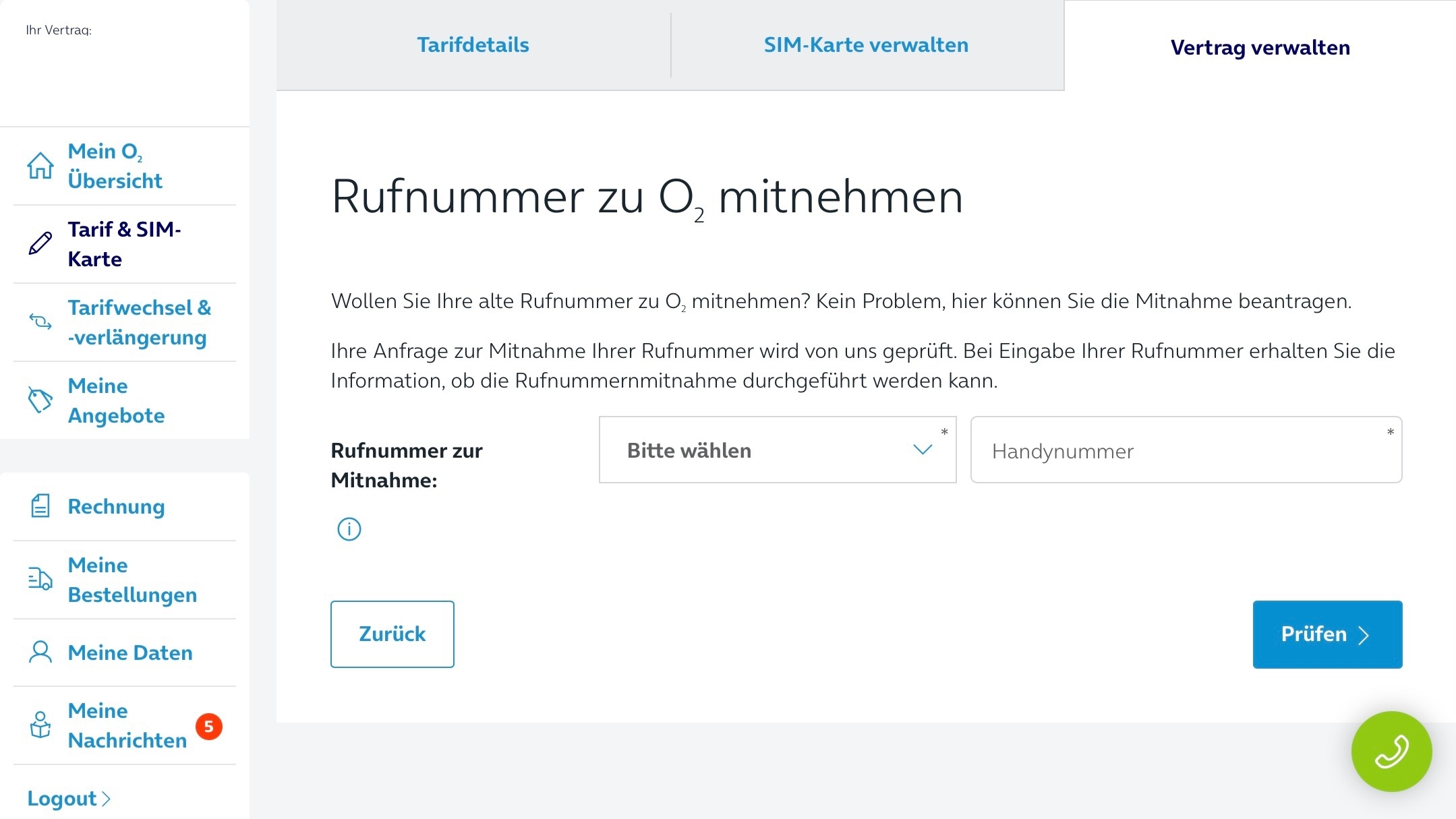
Task: Select the Vertrag verwalten tab
Action: [x=1260, y=47]
